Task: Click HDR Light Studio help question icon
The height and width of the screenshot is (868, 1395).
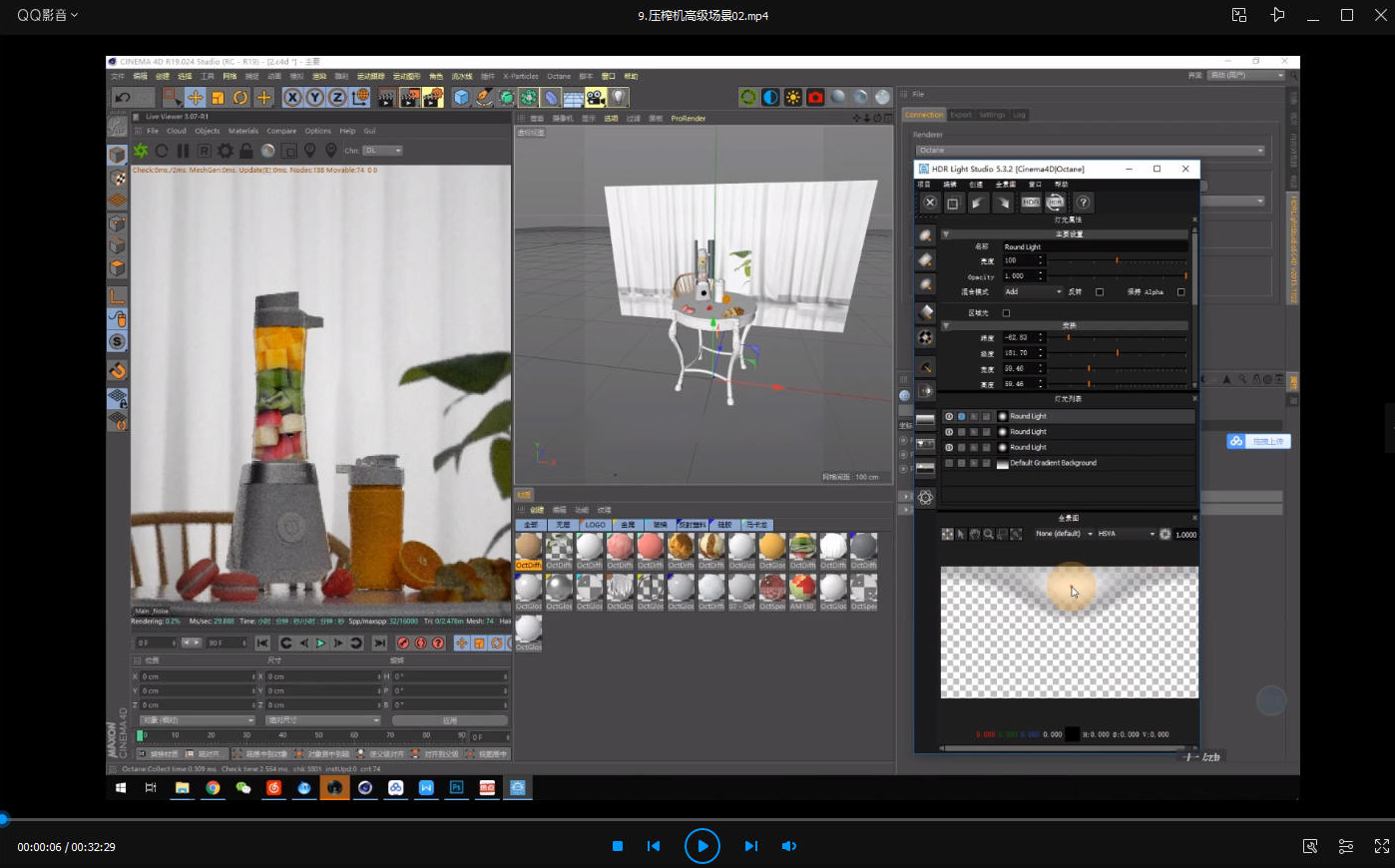Action: (x=1083, y=203)
